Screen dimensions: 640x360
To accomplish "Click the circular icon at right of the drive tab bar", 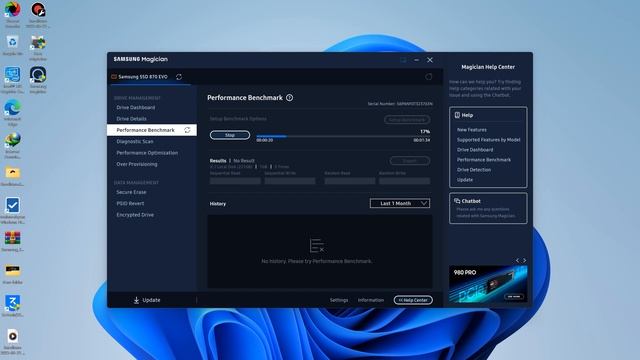I will click(429, 77).
